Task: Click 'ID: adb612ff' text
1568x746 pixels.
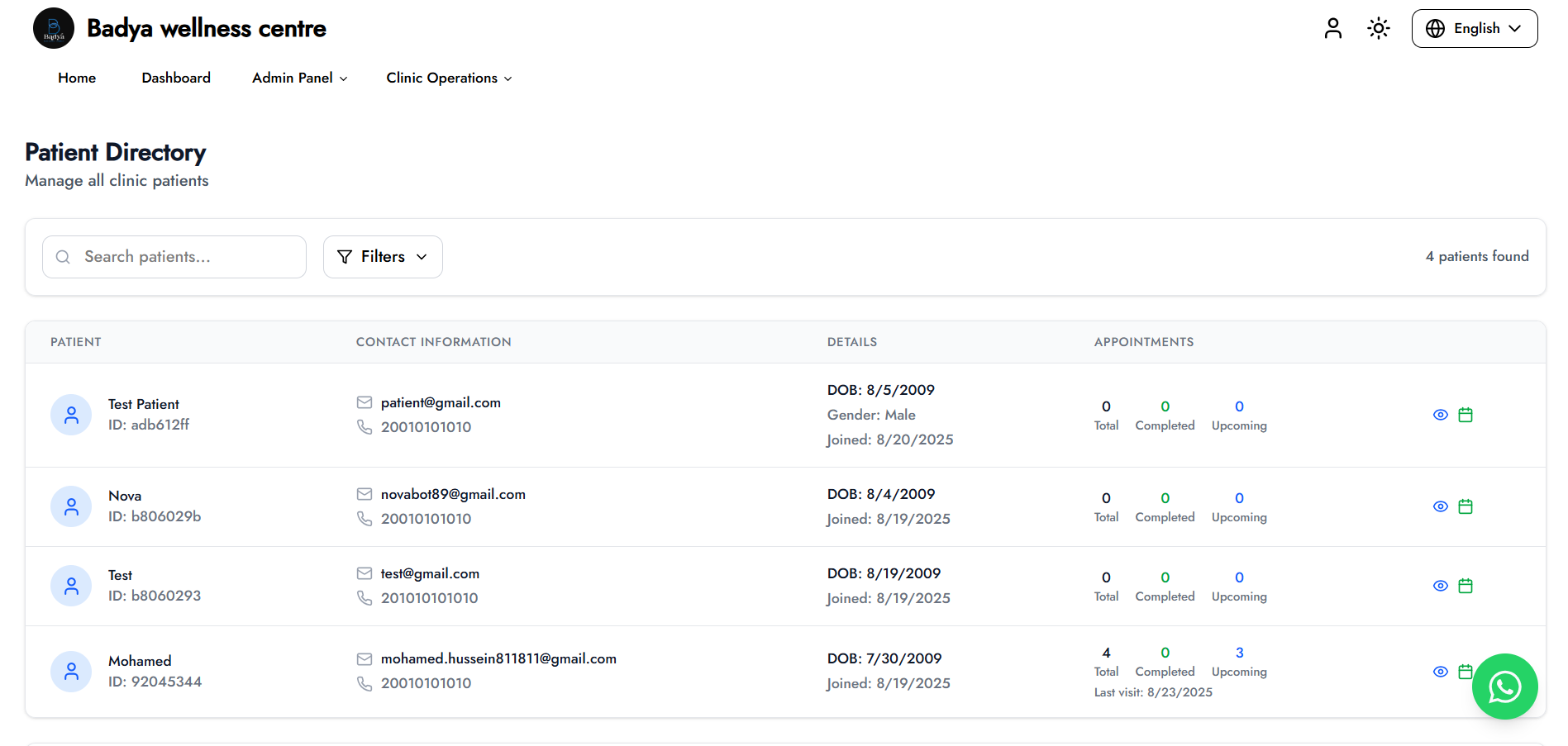Action: tap(149, 425)
